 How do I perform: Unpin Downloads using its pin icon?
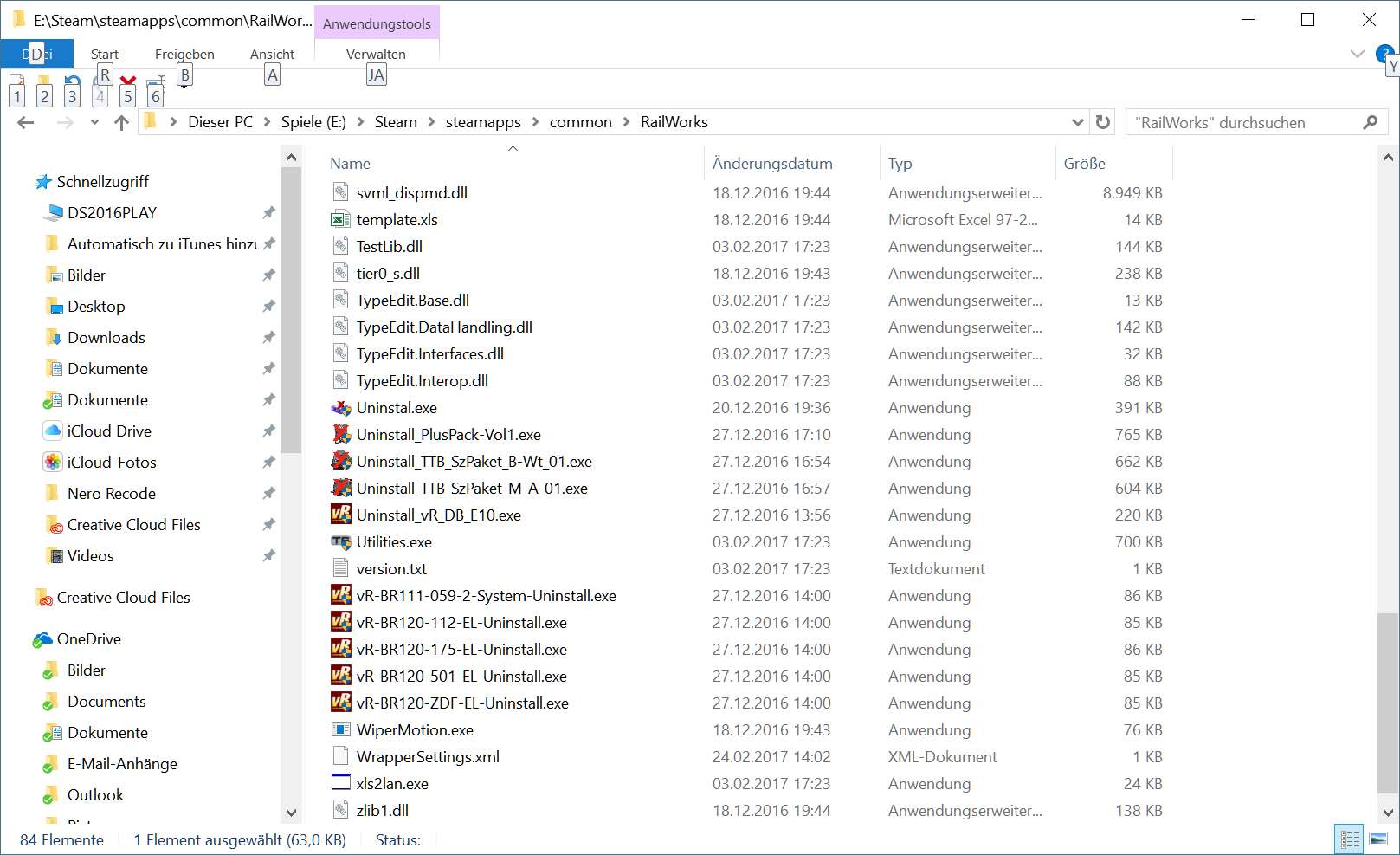coord(269,337)
